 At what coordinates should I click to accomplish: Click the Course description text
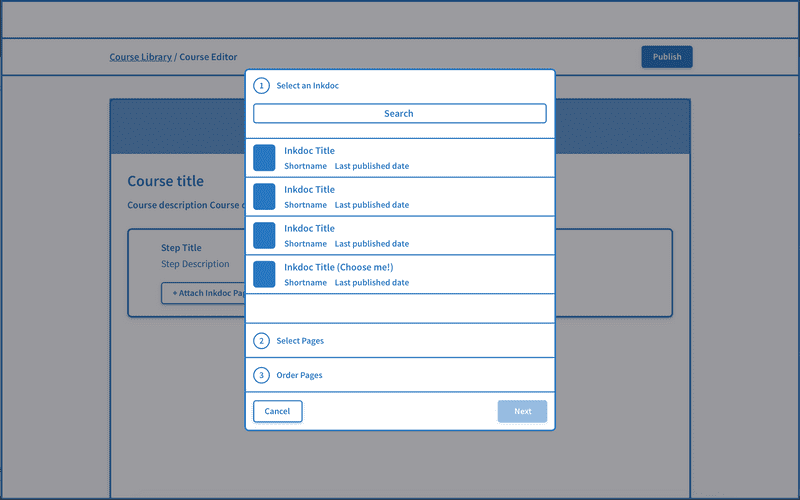coord(186,205)
